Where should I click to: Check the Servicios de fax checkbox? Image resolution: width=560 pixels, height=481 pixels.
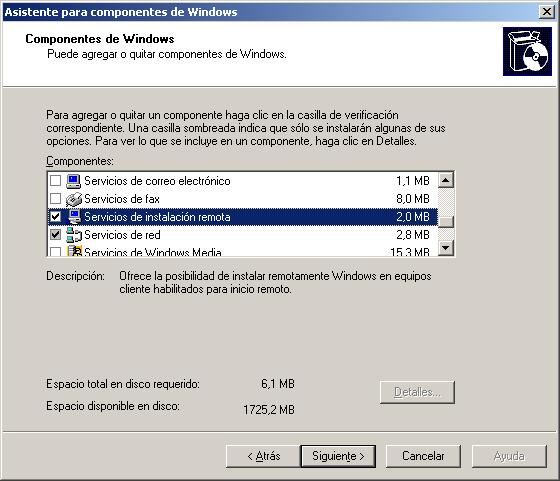(55, 199)
